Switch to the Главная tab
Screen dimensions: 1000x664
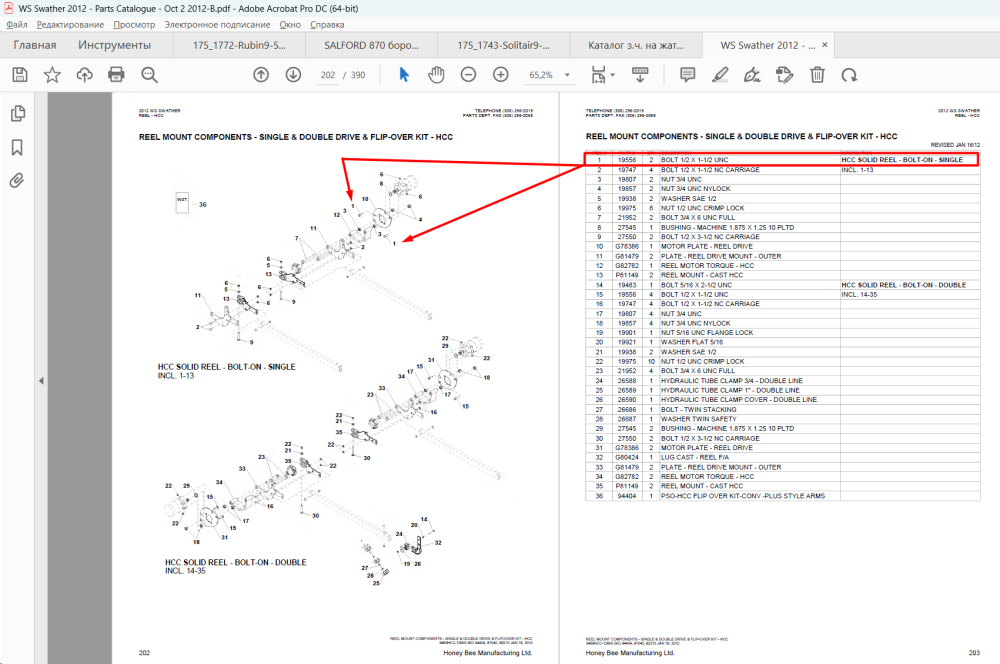[34, 45]
